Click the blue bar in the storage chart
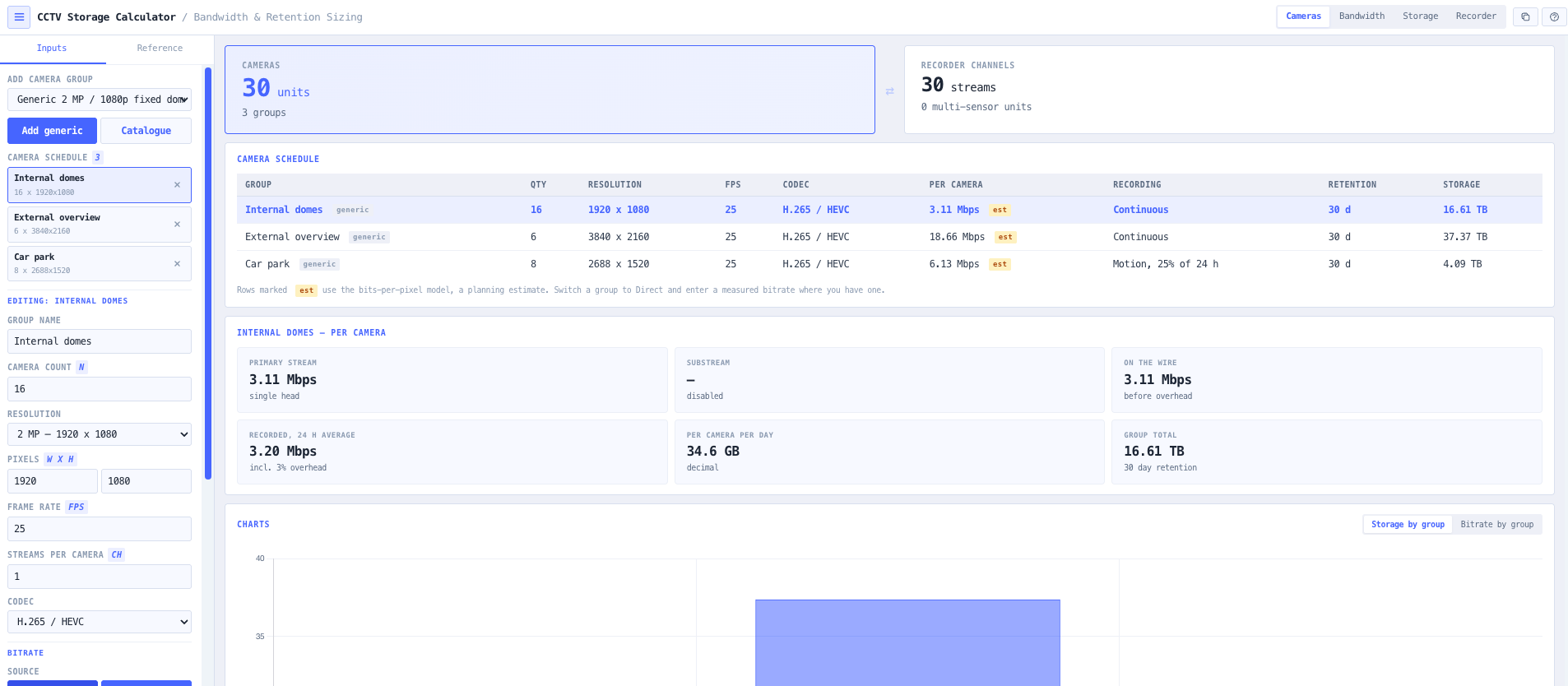Image resolution: width=1568 pixels, height=686 pixels. [907, 642]
